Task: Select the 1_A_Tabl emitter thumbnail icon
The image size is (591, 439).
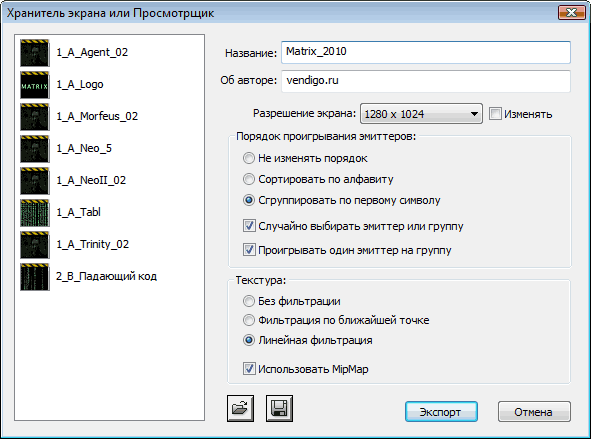Action: (35, 213)
